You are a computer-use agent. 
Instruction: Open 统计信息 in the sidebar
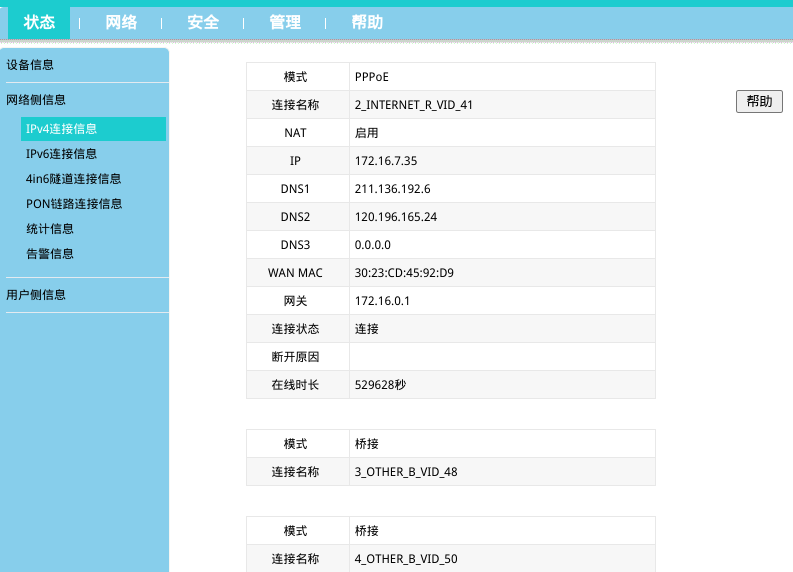[x=50, y=229]
